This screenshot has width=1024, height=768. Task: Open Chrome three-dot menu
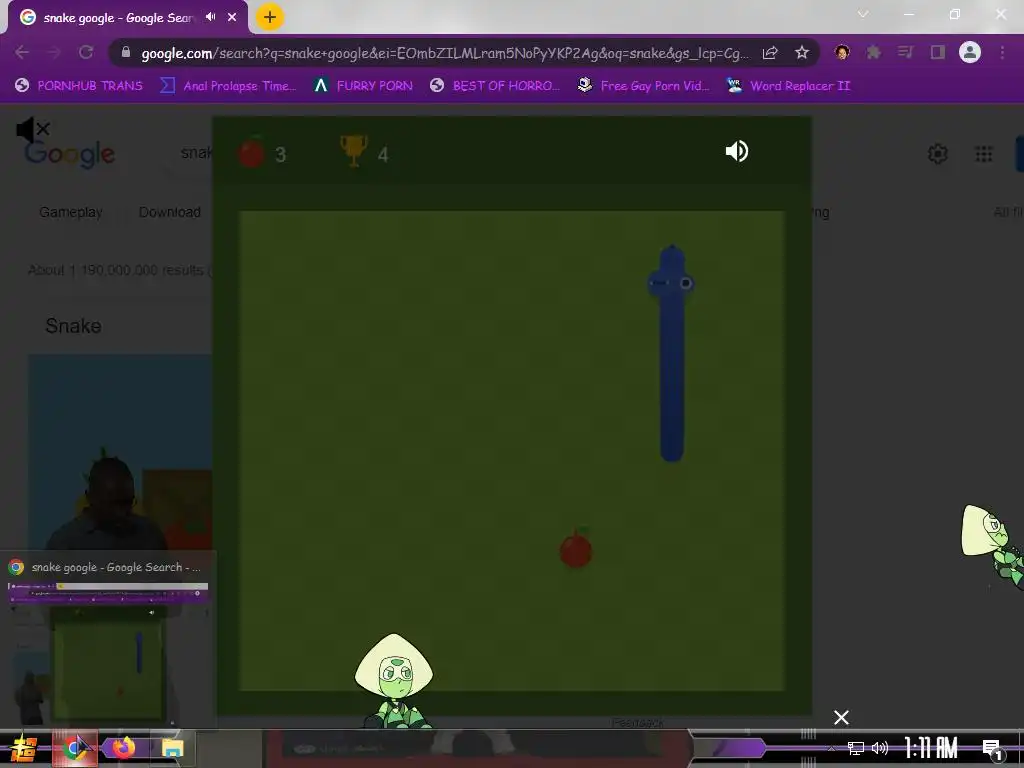[1002, 52]
